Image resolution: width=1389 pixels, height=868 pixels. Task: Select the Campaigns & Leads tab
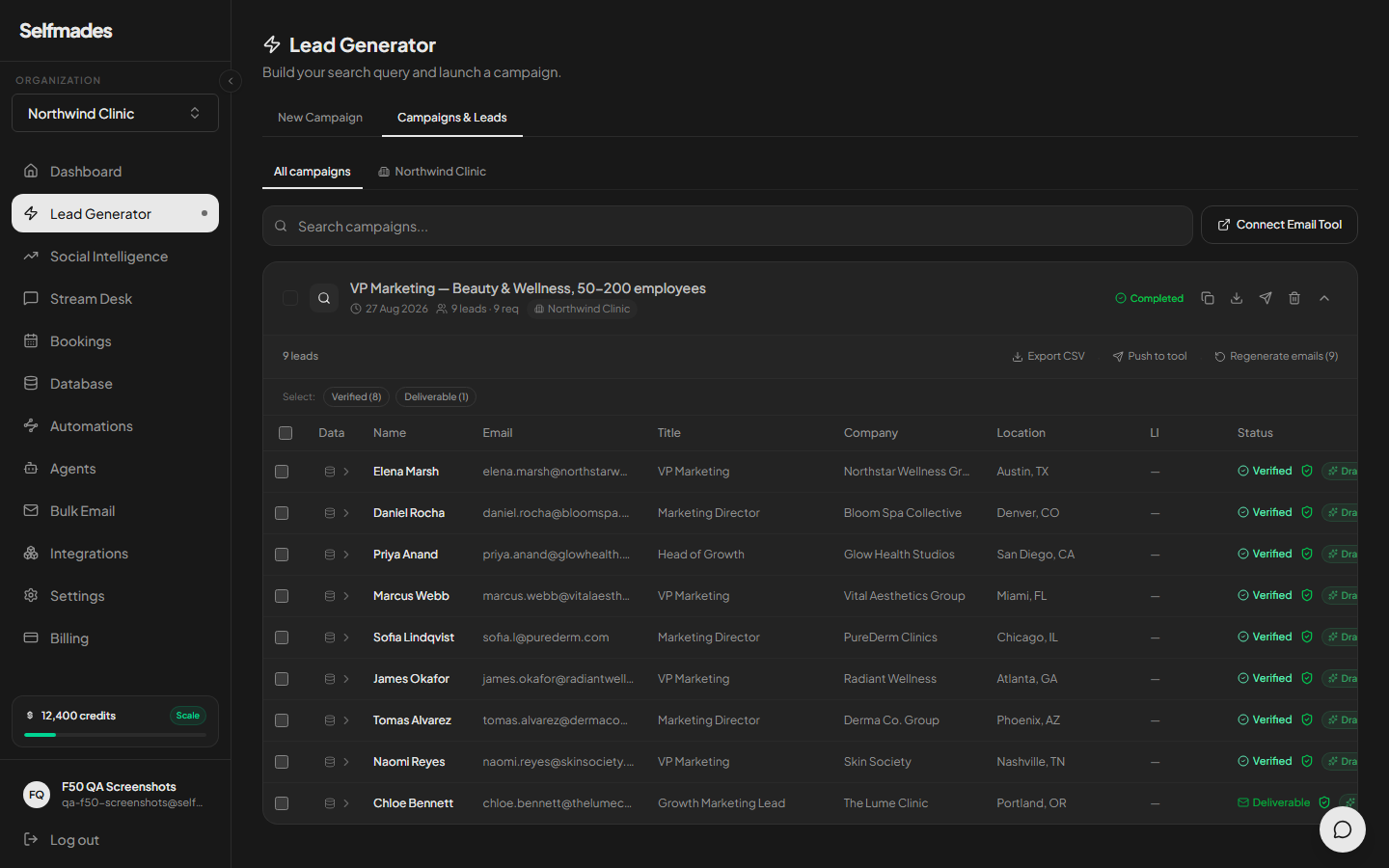[x=452, y=118]
